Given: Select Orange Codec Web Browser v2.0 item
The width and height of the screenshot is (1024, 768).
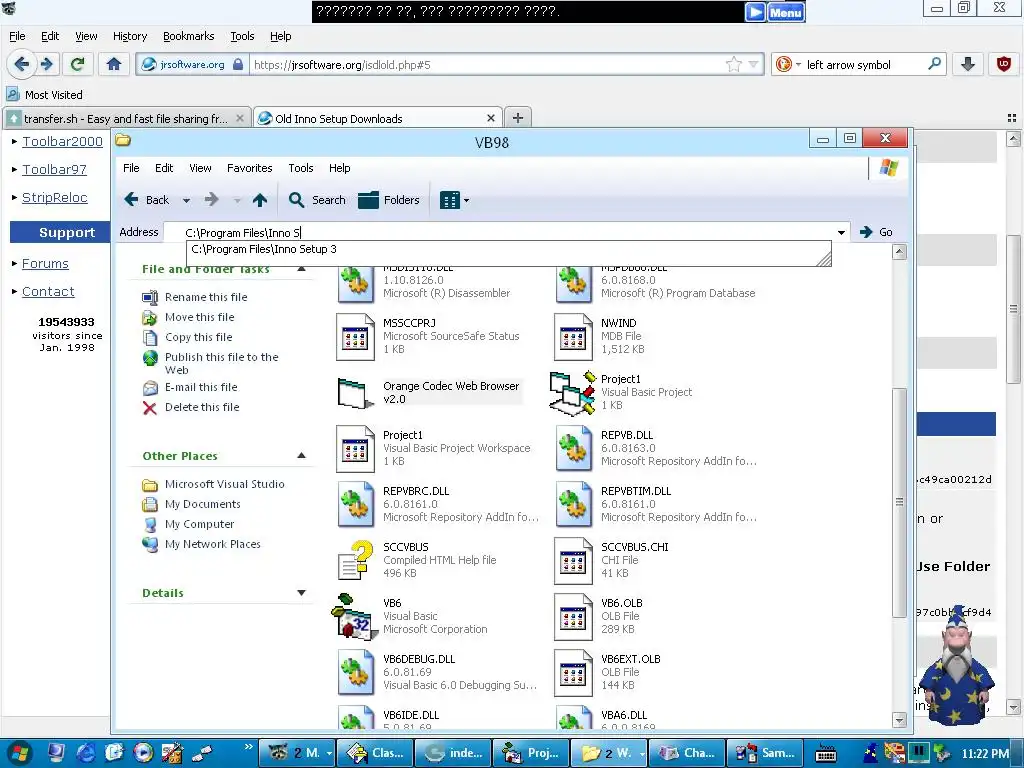Looking at the screenshot, I should point(430,392).
